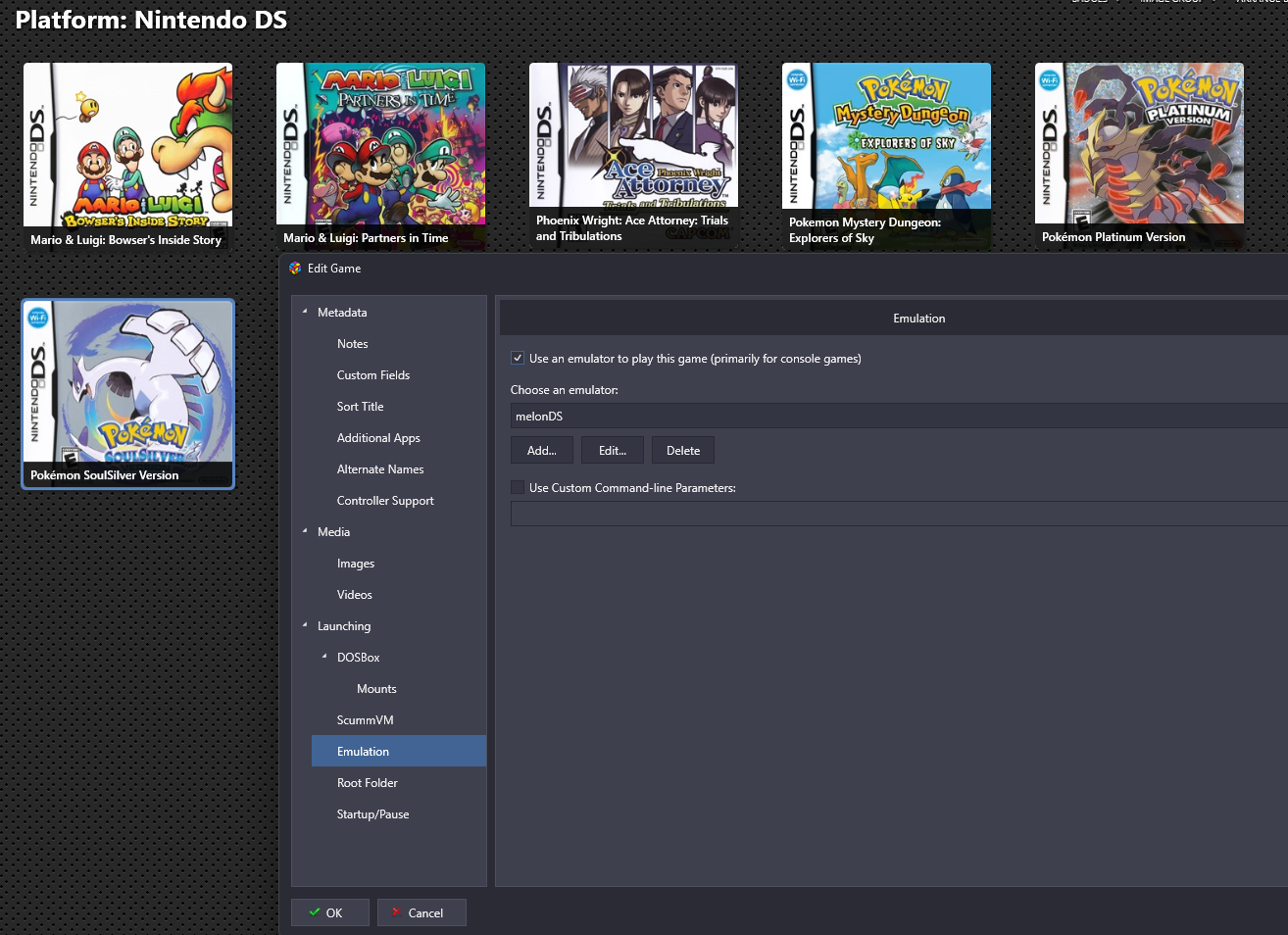Screen dimensions: 1288x935
Task: Open Controller Support page
Action: point(385,501)
